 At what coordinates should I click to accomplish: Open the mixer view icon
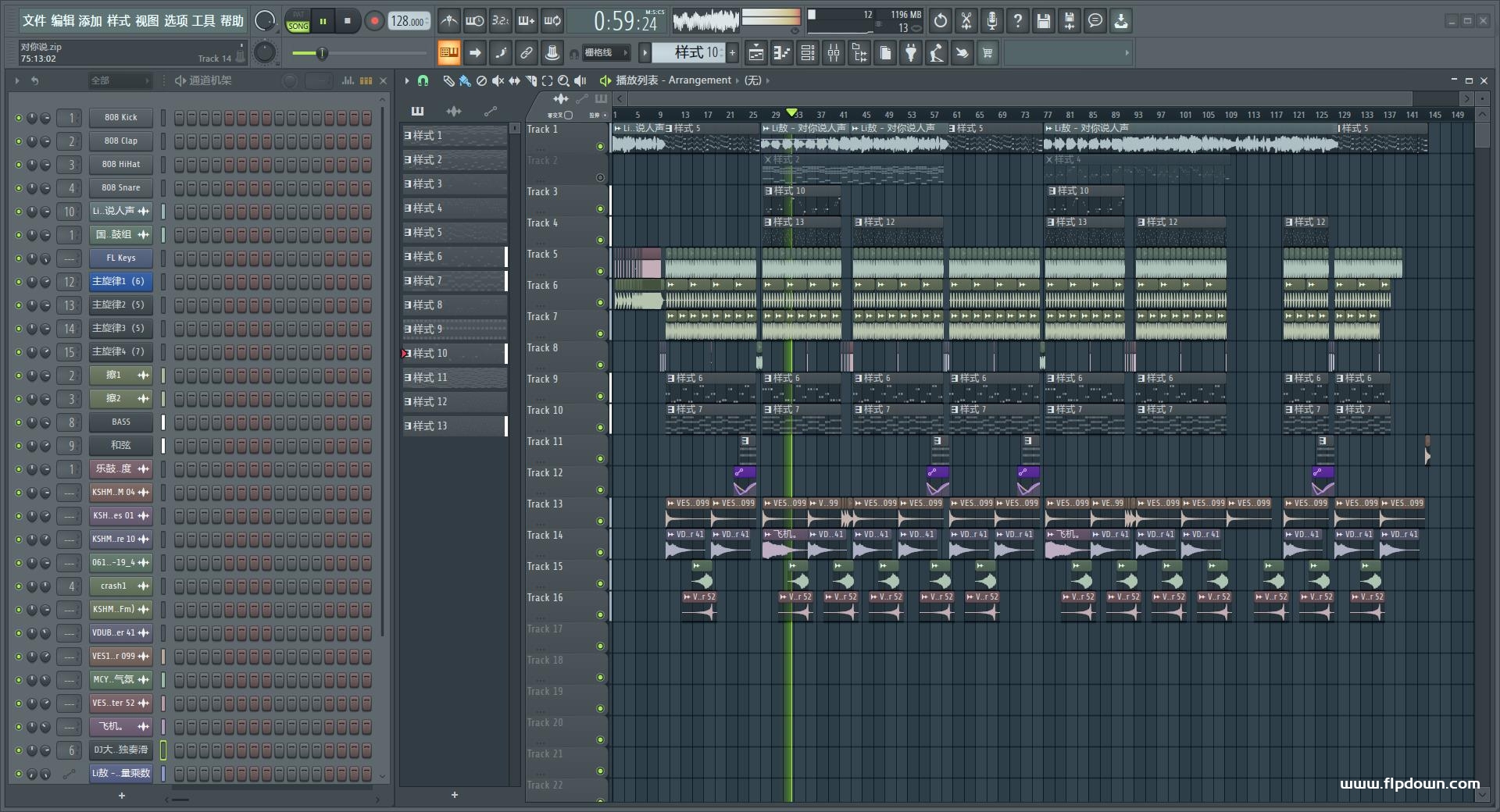pos(834,53)
